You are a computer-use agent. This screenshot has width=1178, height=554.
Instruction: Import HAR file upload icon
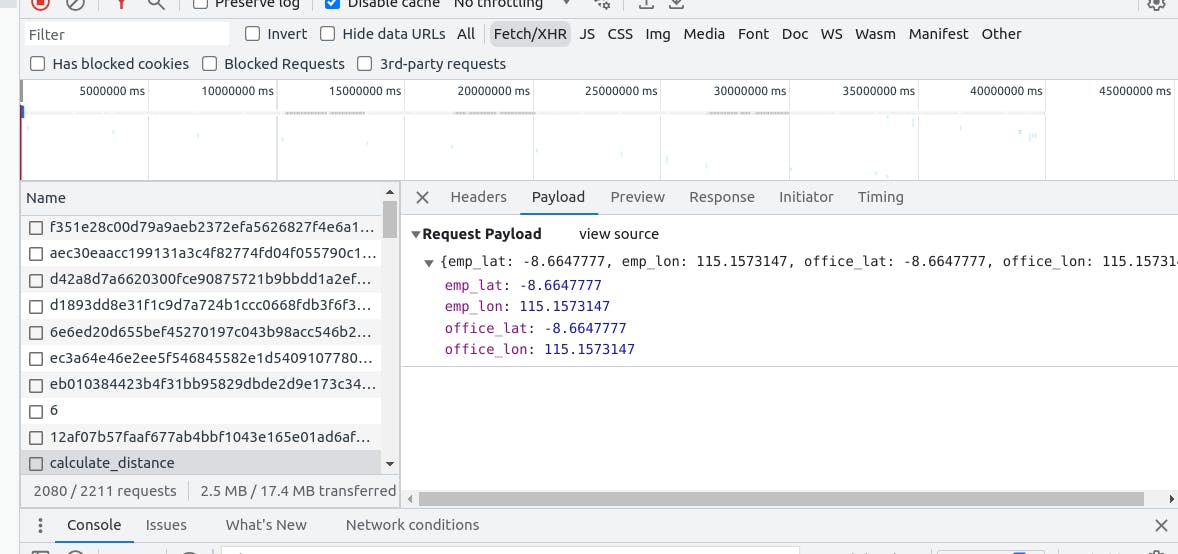point(645,4)
